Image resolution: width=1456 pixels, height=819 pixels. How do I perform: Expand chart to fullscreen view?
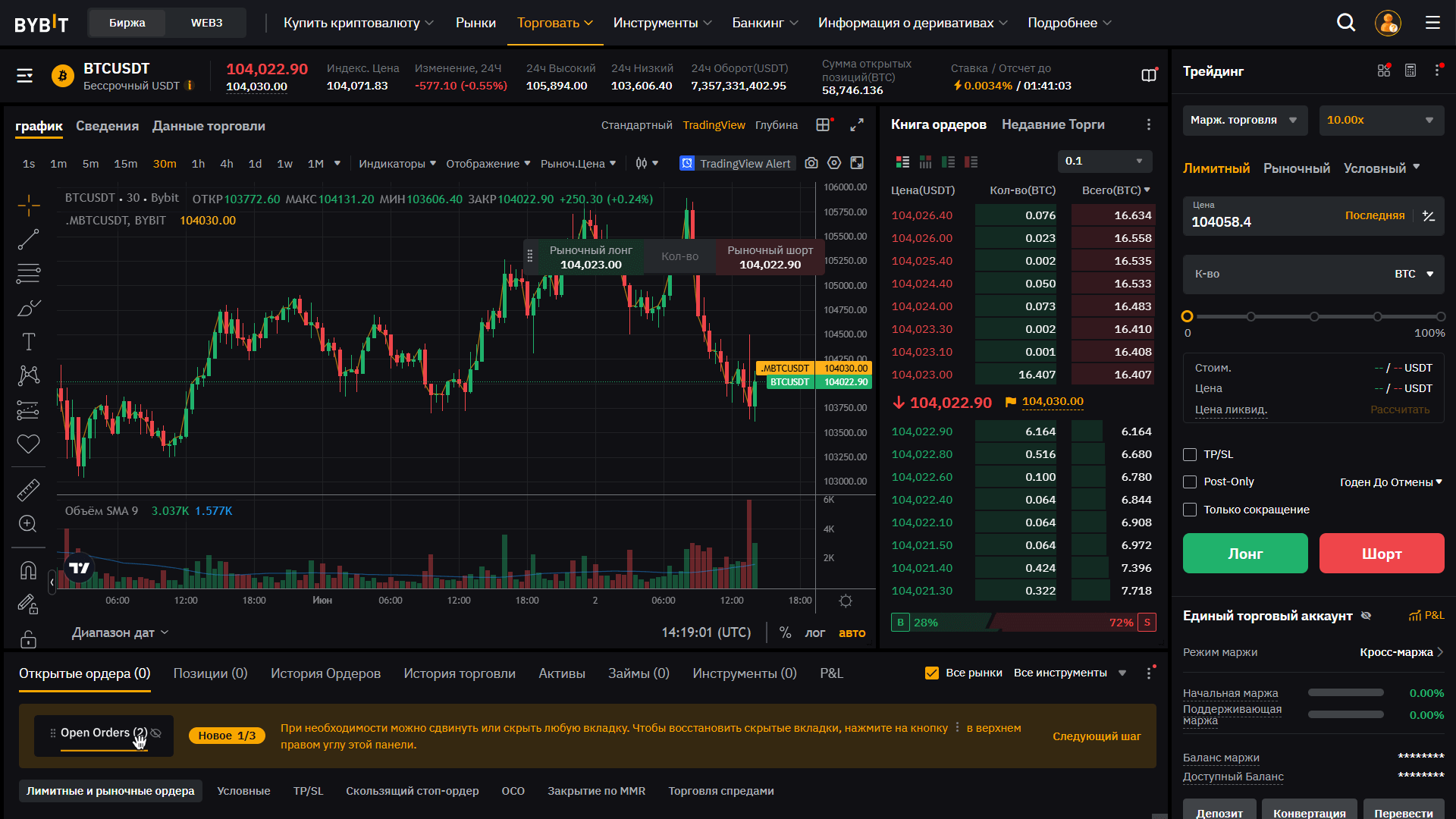pos(857,125)
